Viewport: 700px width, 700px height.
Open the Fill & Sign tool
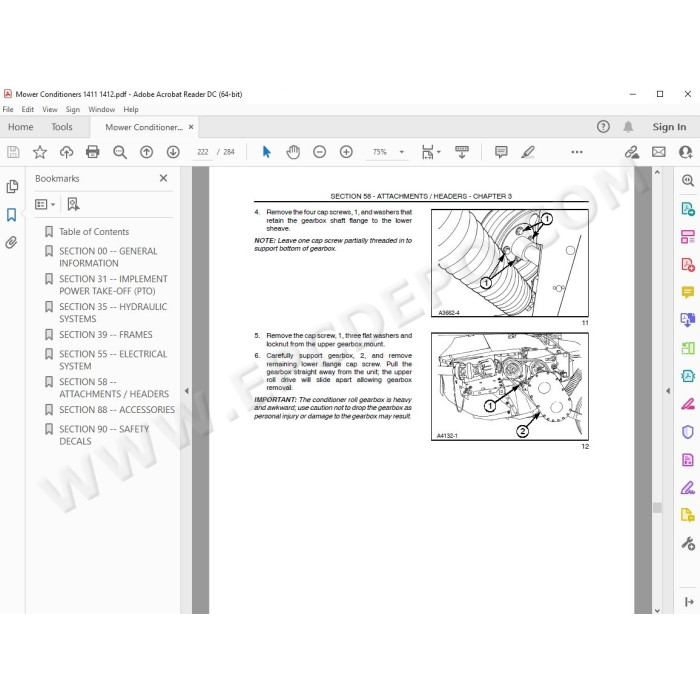688,488
